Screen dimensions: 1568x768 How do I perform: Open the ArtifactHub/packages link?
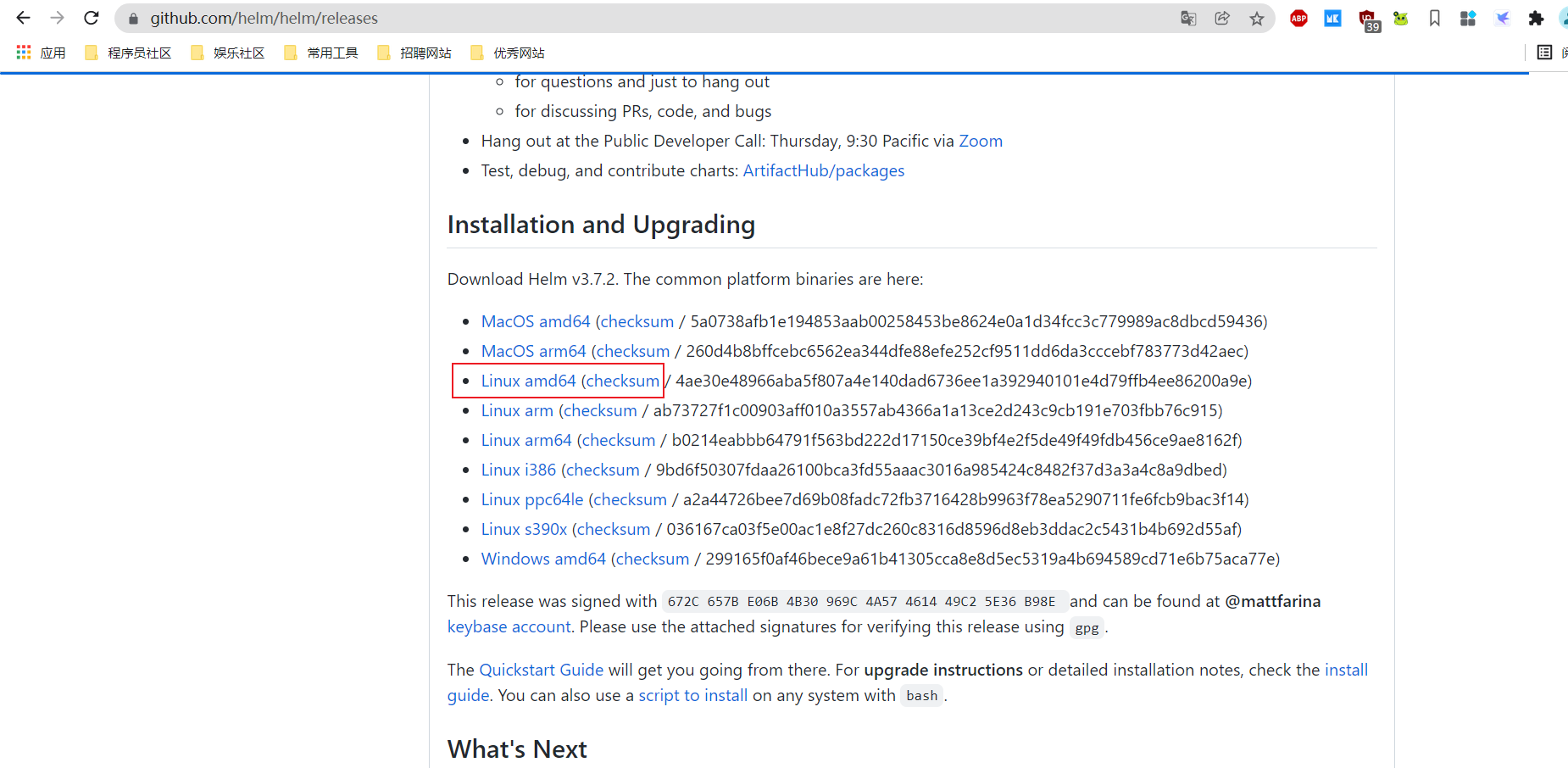pos(824,170)
